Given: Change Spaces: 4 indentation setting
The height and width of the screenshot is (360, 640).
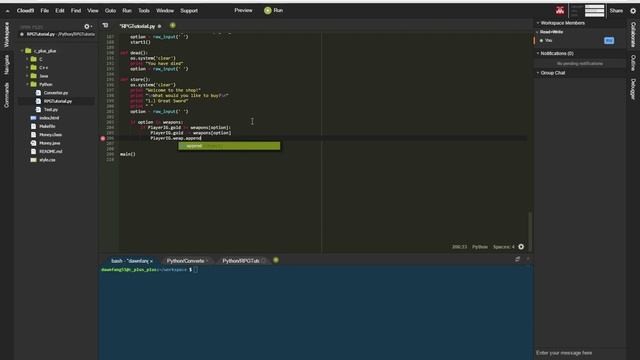Looking at the screenshot, I should [x=503, y=247].
